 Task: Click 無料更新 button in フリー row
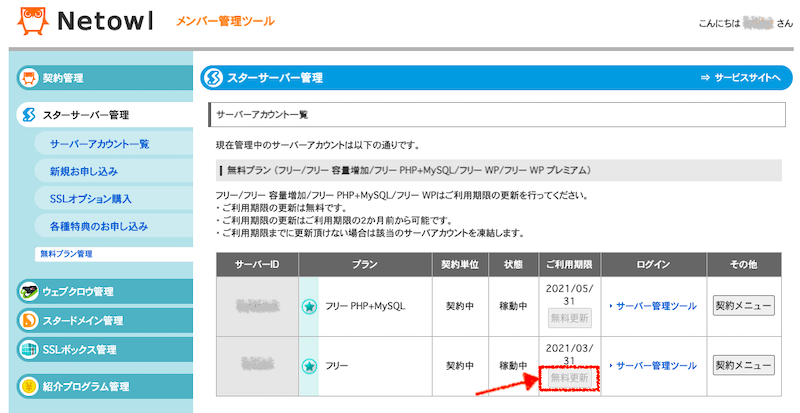point(570,378)
